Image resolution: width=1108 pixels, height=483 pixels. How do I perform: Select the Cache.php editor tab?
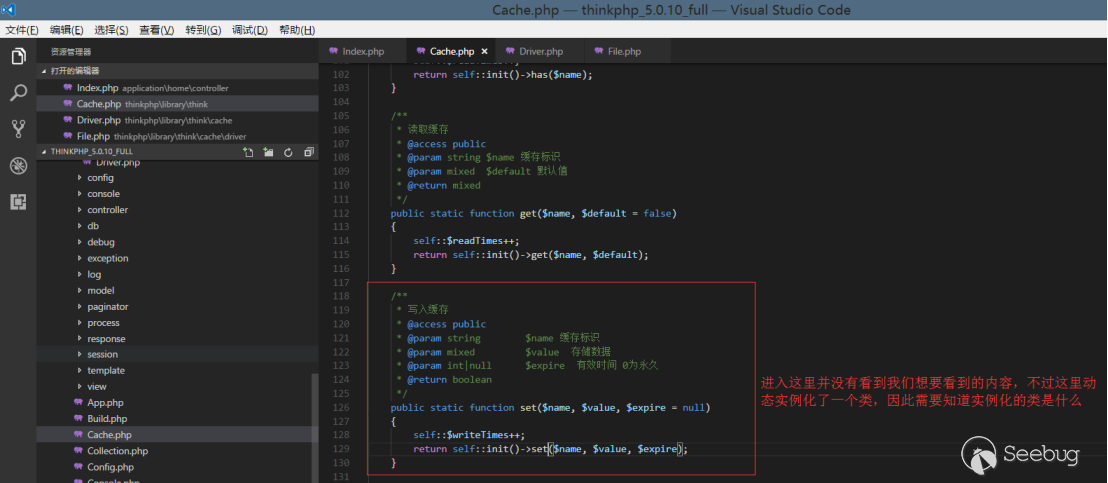[451, 52]
